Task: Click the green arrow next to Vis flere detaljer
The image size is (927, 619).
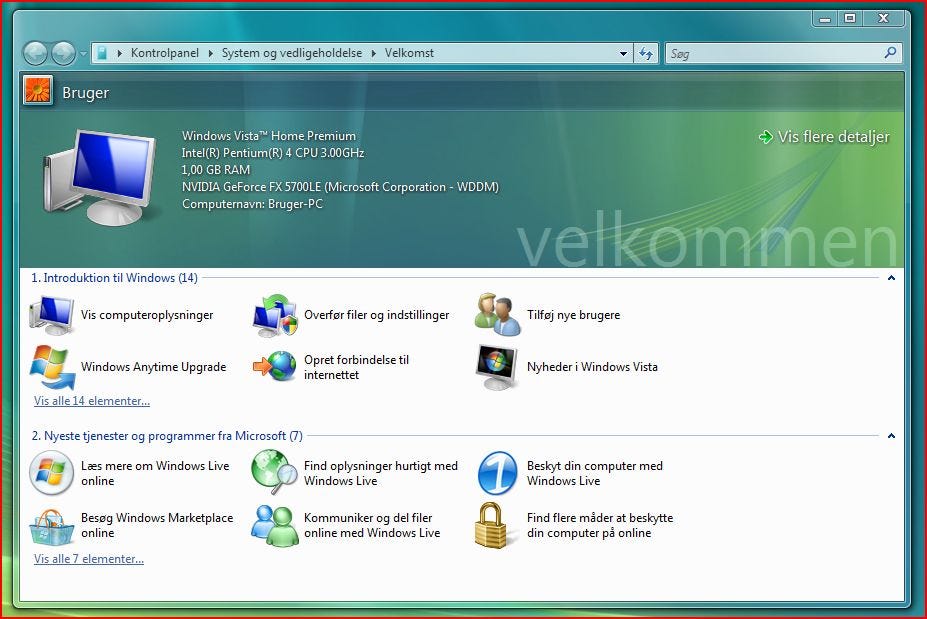Action: pyautogui.click(x=766, y=137)
